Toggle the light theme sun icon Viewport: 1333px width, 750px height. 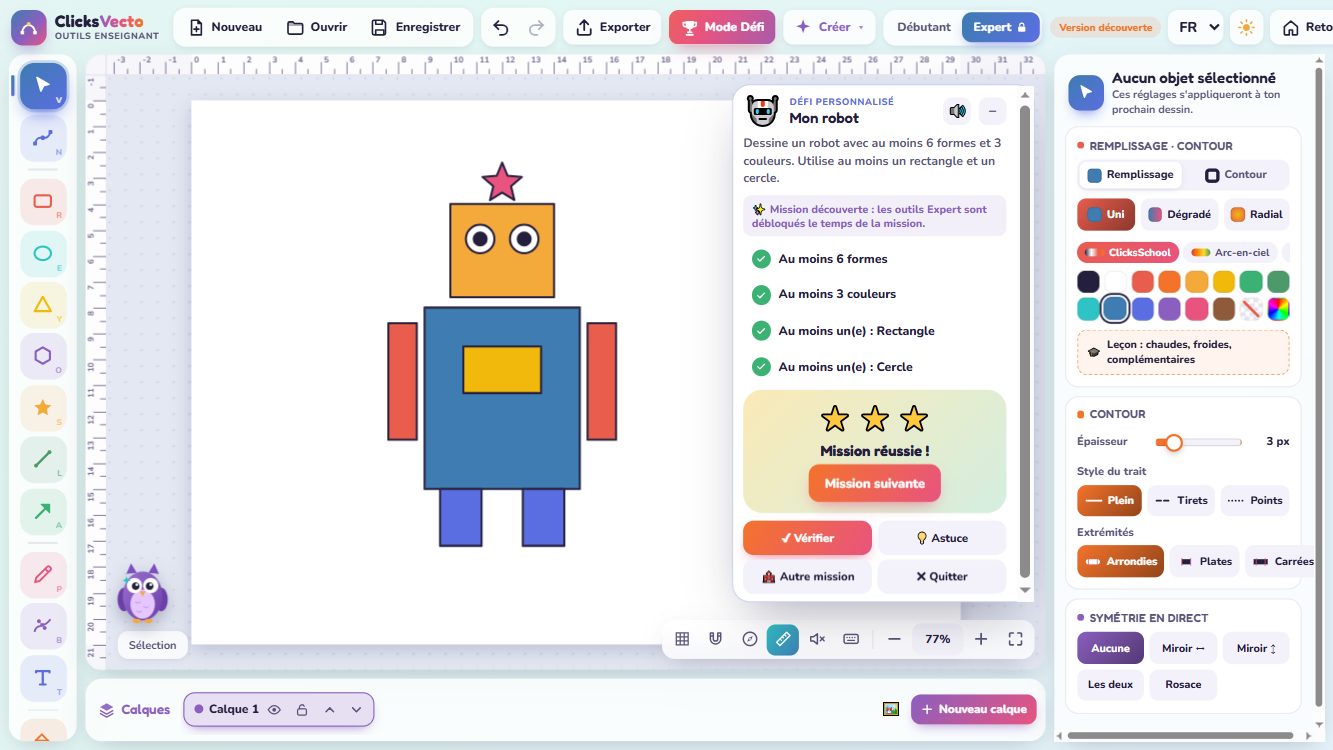pos(1246,28)
